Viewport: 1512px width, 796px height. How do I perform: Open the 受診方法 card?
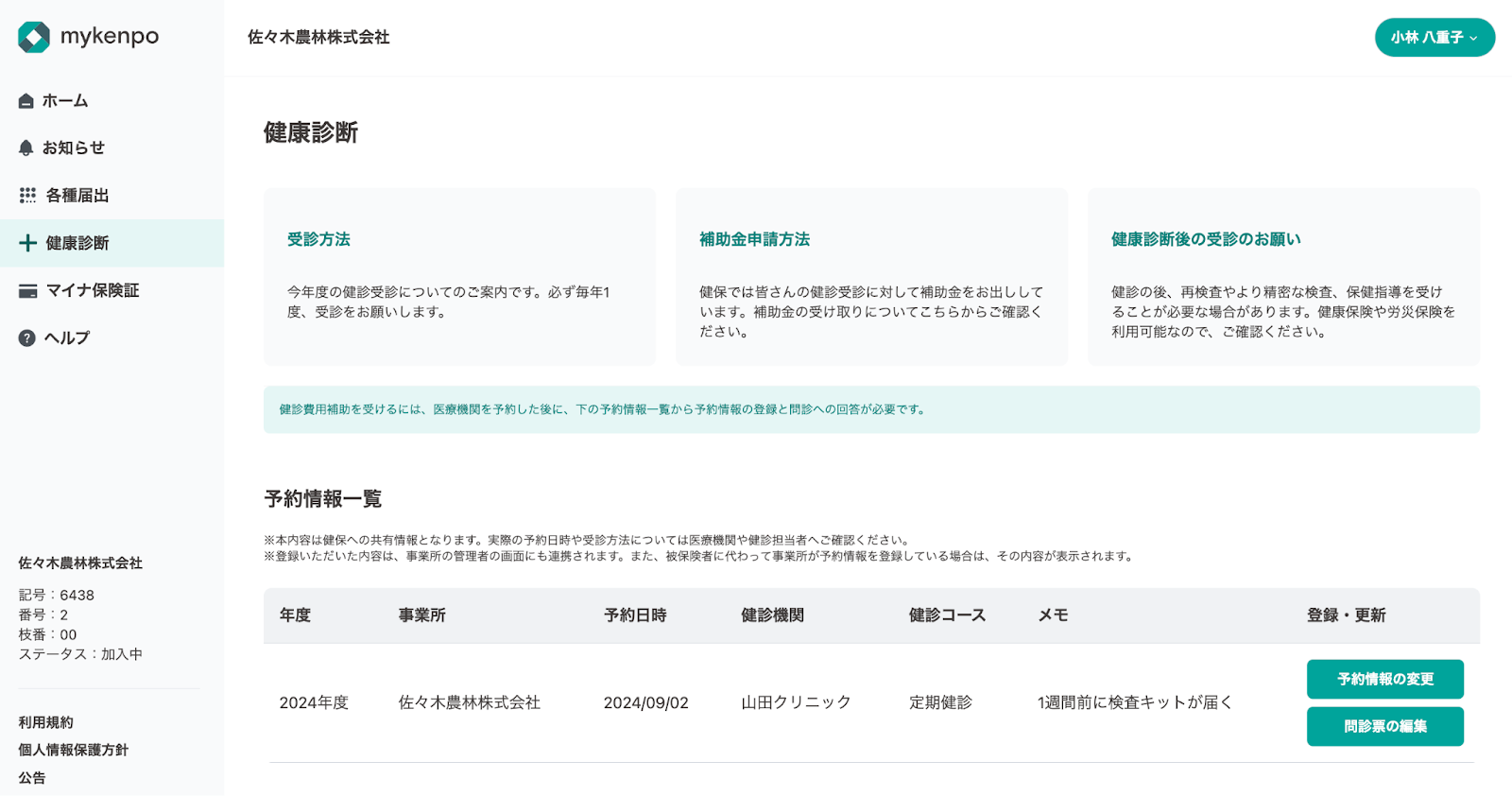click(459, 276)
